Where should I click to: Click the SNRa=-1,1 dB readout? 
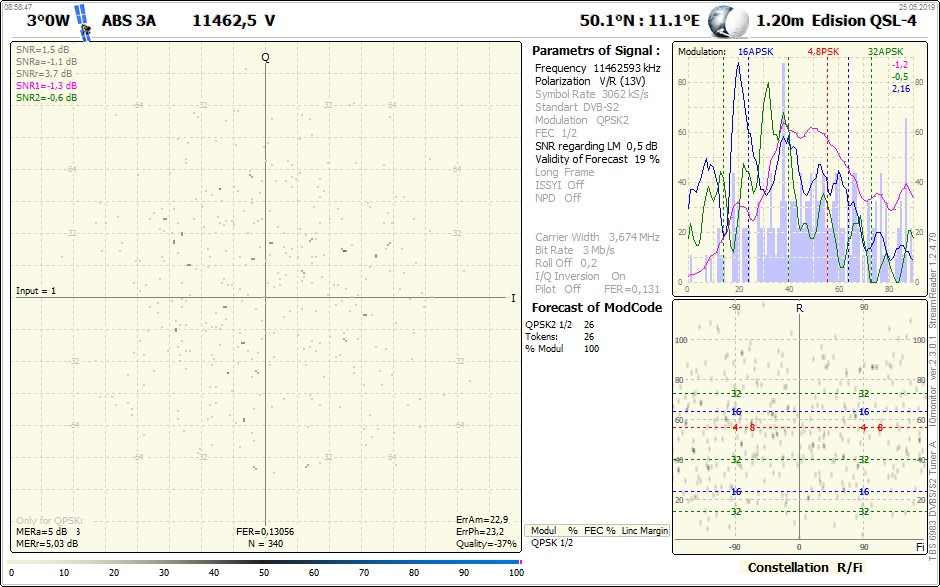pyautogui.click(x=47, y=62)
